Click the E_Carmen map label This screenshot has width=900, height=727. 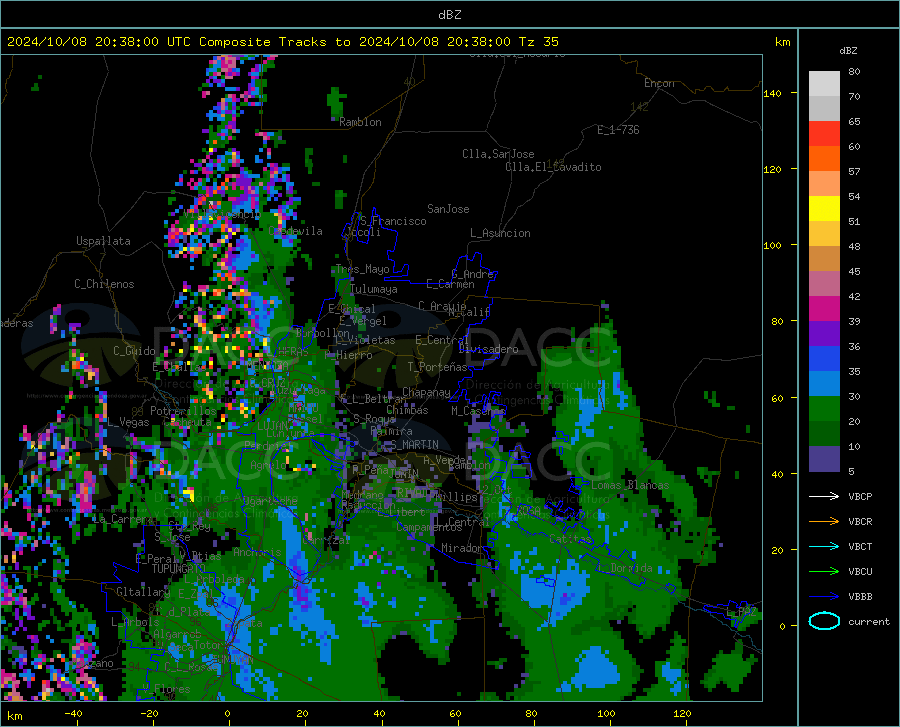click(x=451, y=283)
